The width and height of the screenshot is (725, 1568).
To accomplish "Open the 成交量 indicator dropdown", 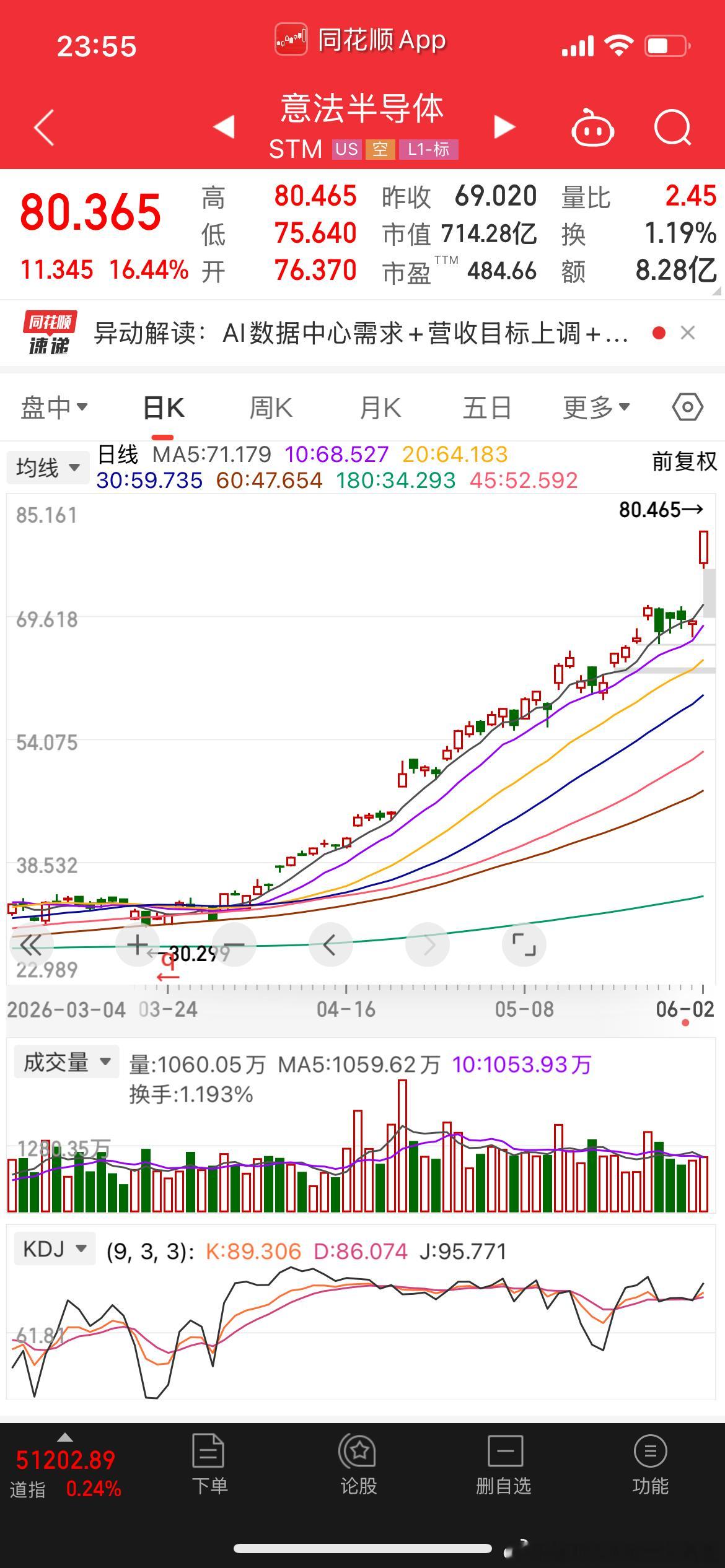I will point(66,1062).
